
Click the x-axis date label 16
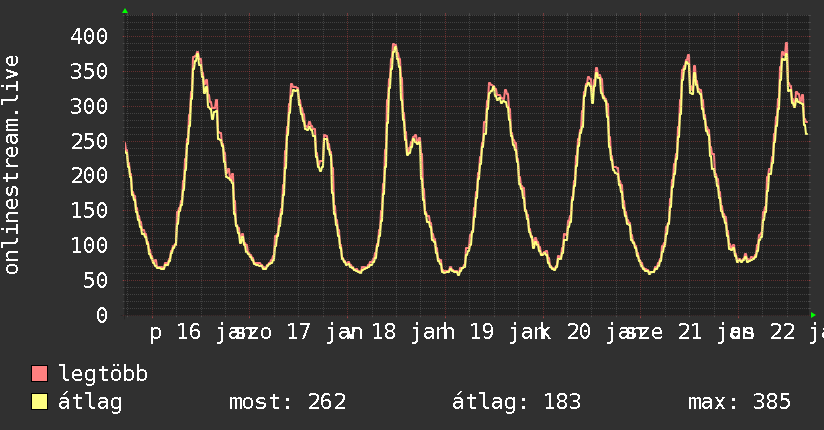pyautogui.click(x=189, y=332)
